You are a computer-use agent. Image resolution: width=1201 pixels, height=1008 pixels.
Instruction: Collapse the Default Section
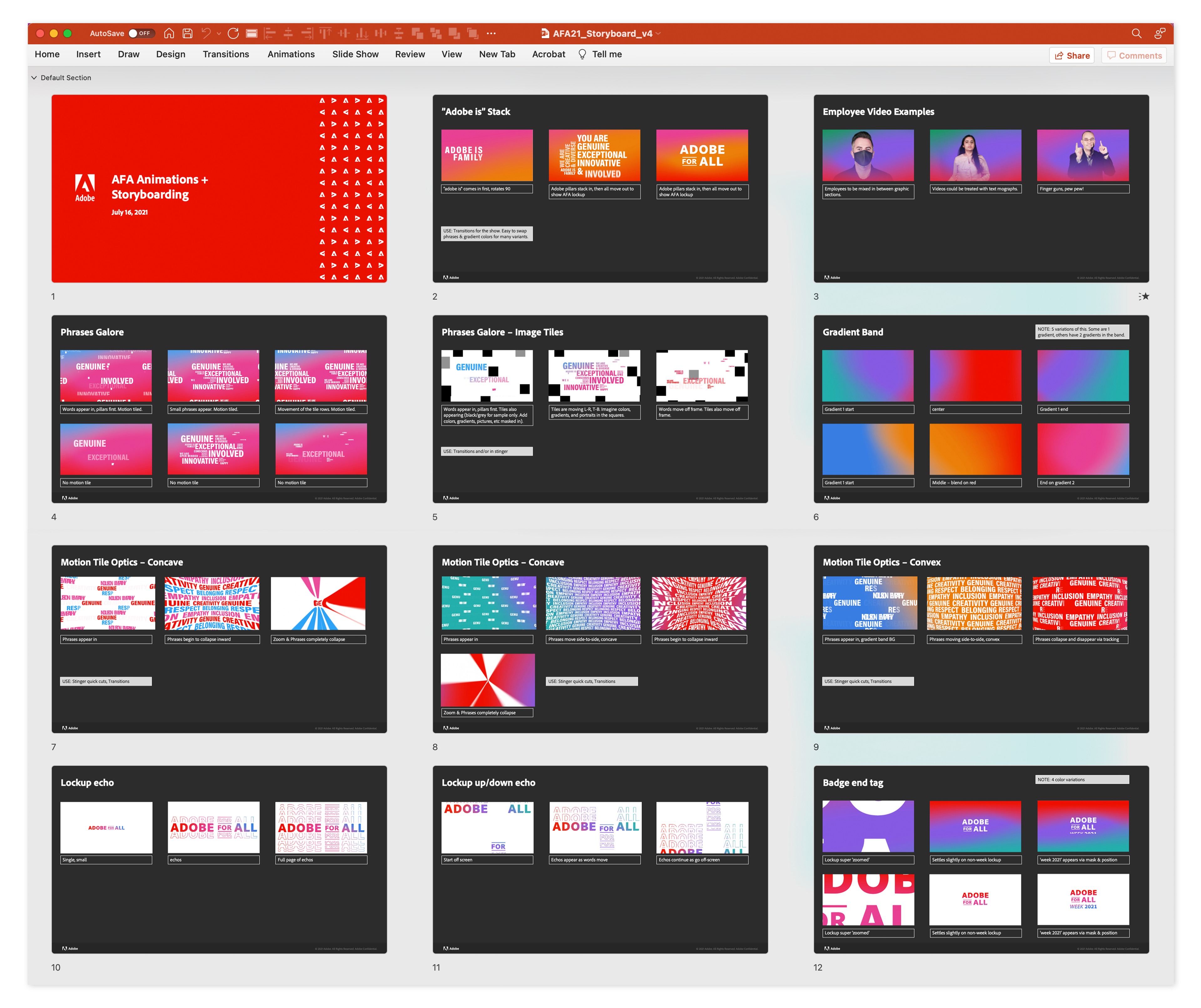click(34, 78)
